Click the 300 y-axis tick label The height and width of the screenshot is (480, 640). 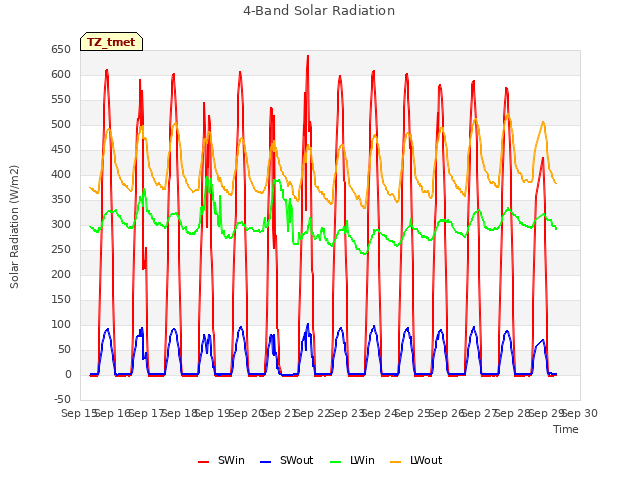(61, 224)
